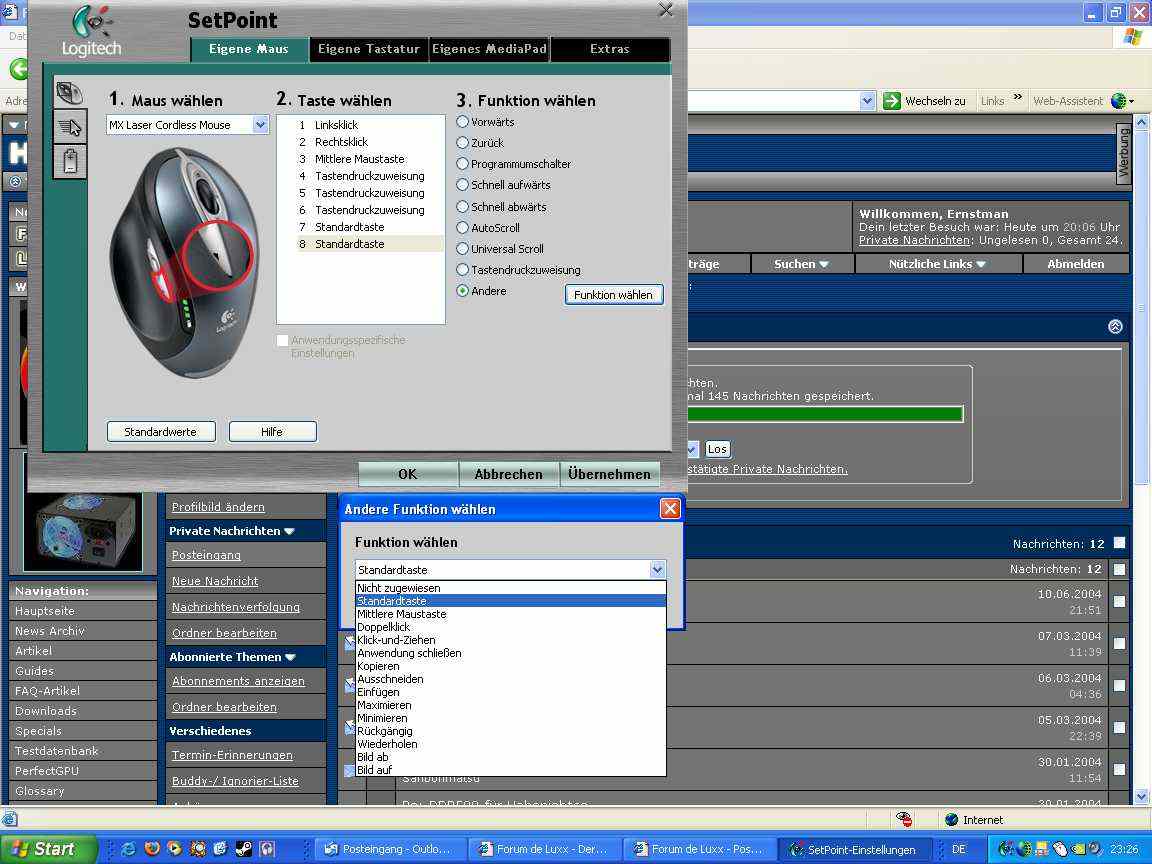Open the dropdown next to the Los button
This screenshot has width=1152, height=864.
692,448
